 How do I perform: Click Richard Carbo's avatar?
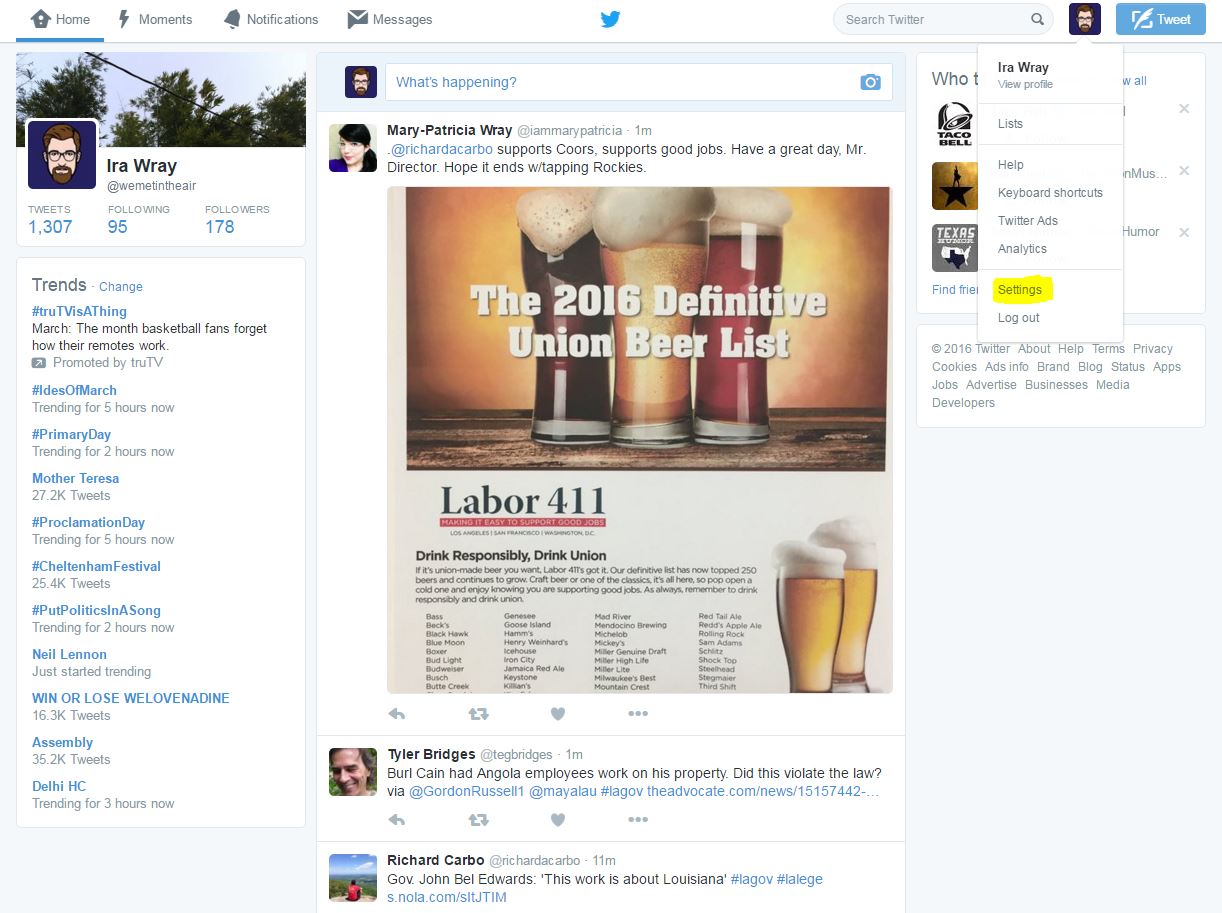(353, 878)
